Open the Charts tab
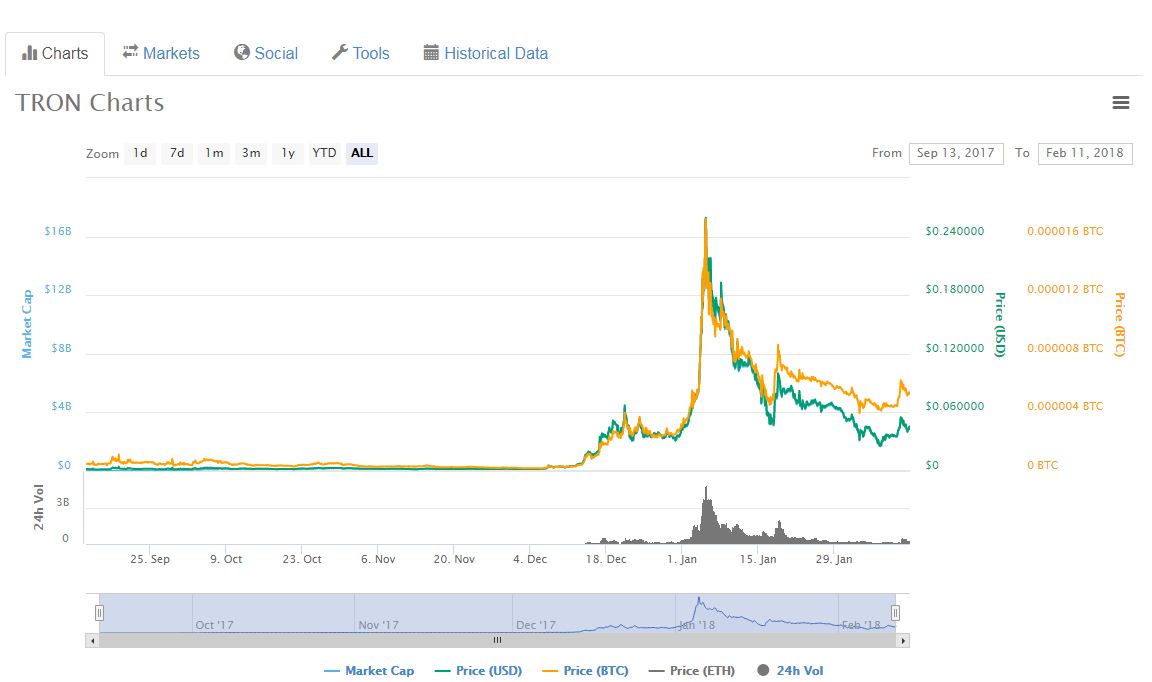The height and width of the screenshot is (682, 1152). click(x=55, y=54)
